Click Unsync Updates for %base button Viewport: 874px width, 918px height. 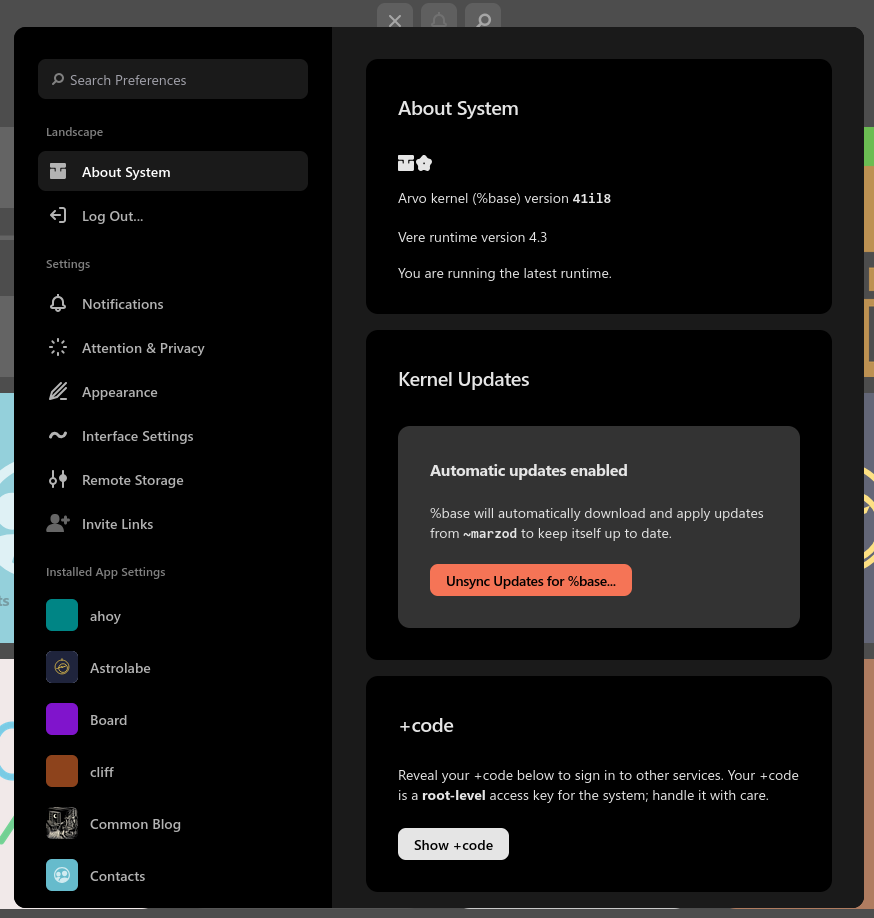[x=531, y=580]
